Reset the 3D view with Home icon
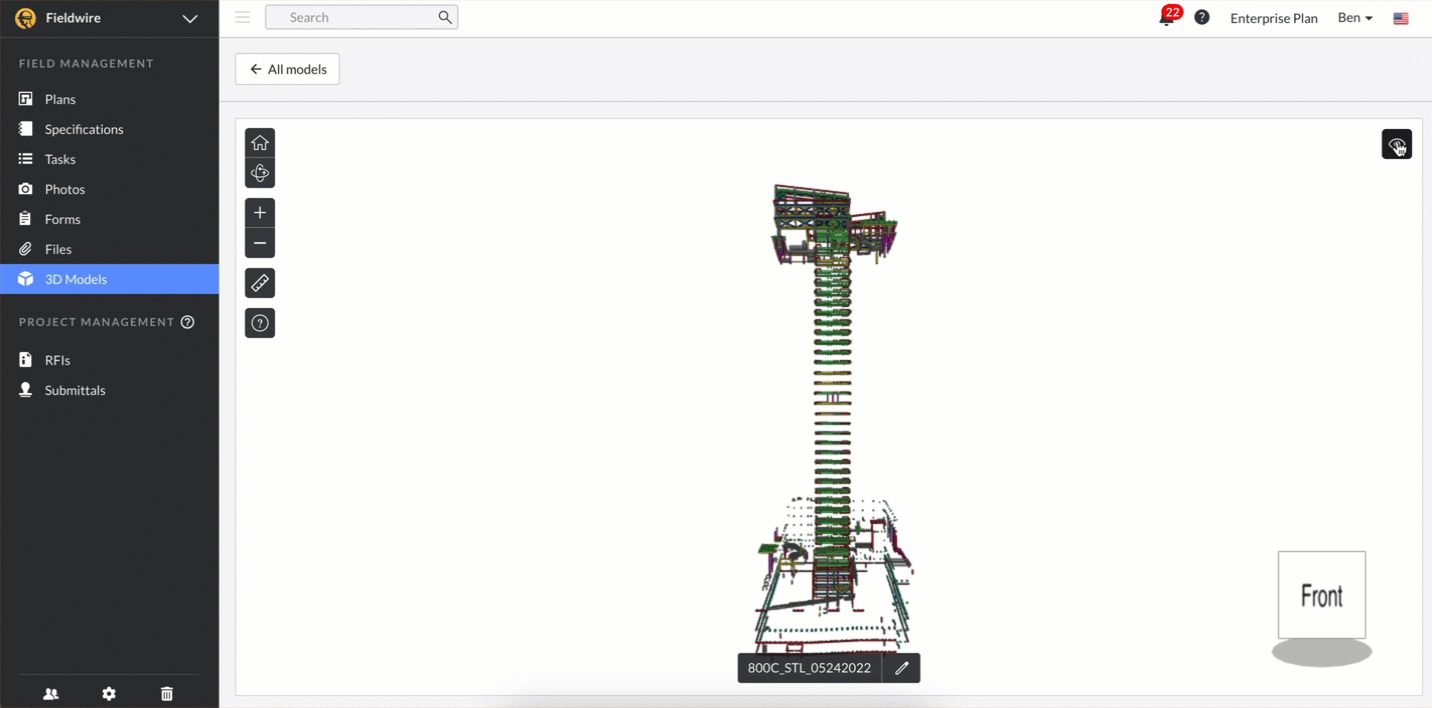1432x708 pixels. [x=260, y=143]
